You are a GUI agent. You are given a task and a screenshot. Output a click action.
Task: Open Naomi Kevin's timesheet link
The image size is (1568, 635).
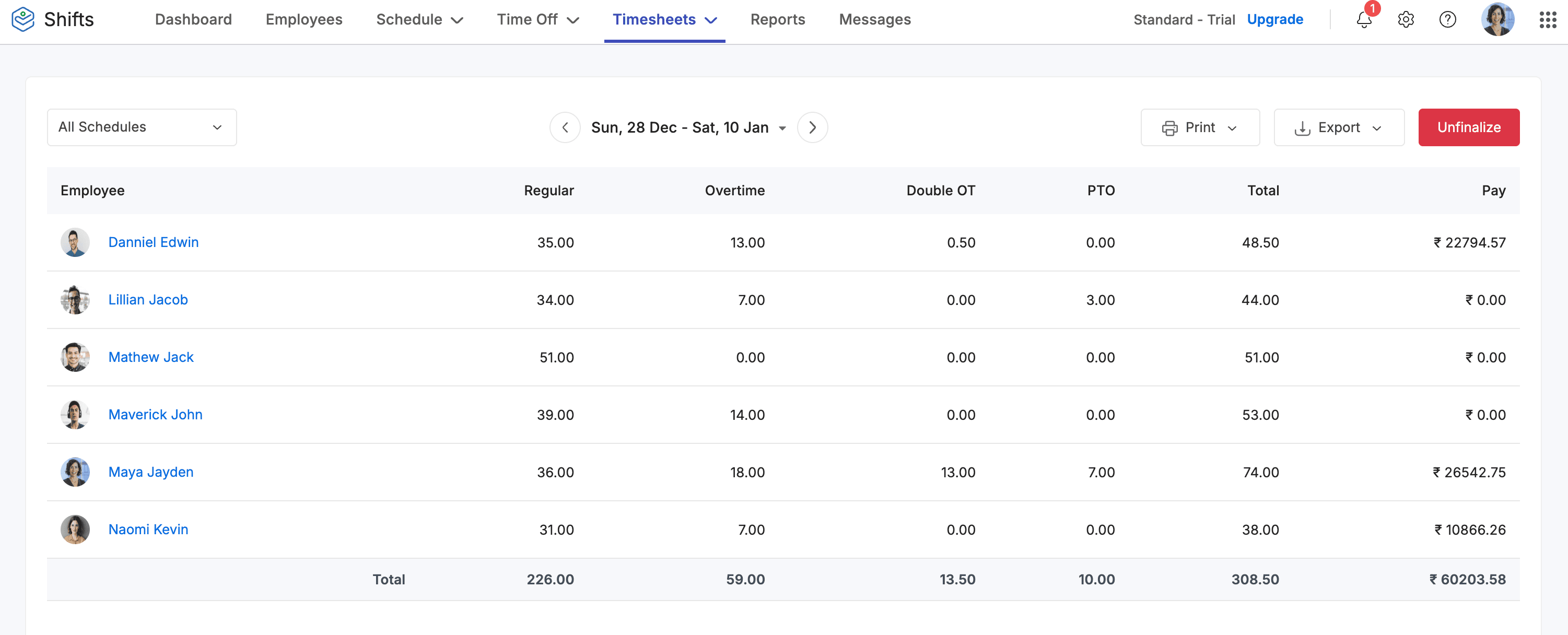click(x=148, y=529)
